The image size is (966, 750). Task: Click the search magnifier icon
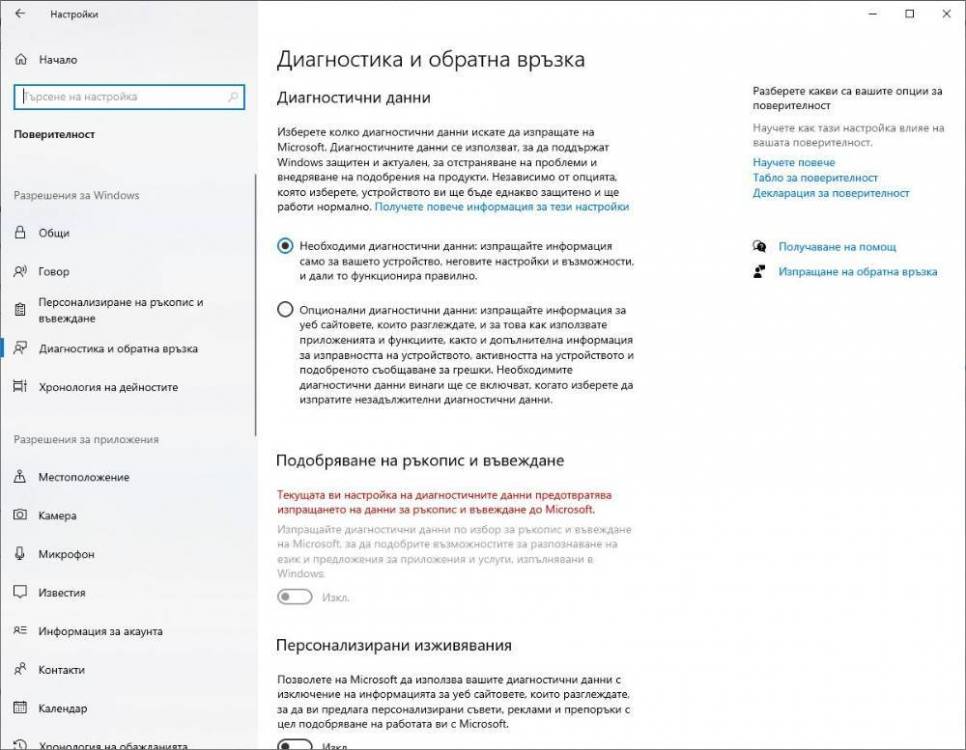(x=233, y=97)
